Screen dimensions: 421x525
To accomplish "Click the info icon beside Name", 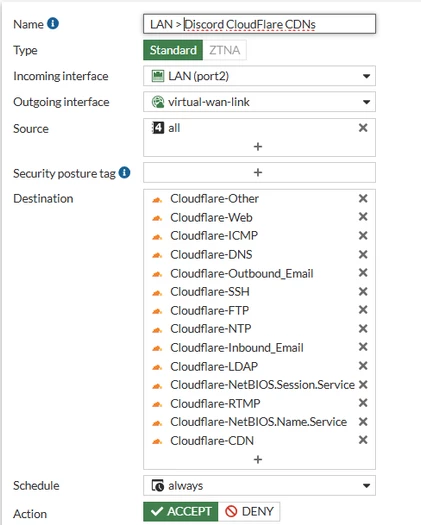I will pyautogui.click(x=53, y=23).
